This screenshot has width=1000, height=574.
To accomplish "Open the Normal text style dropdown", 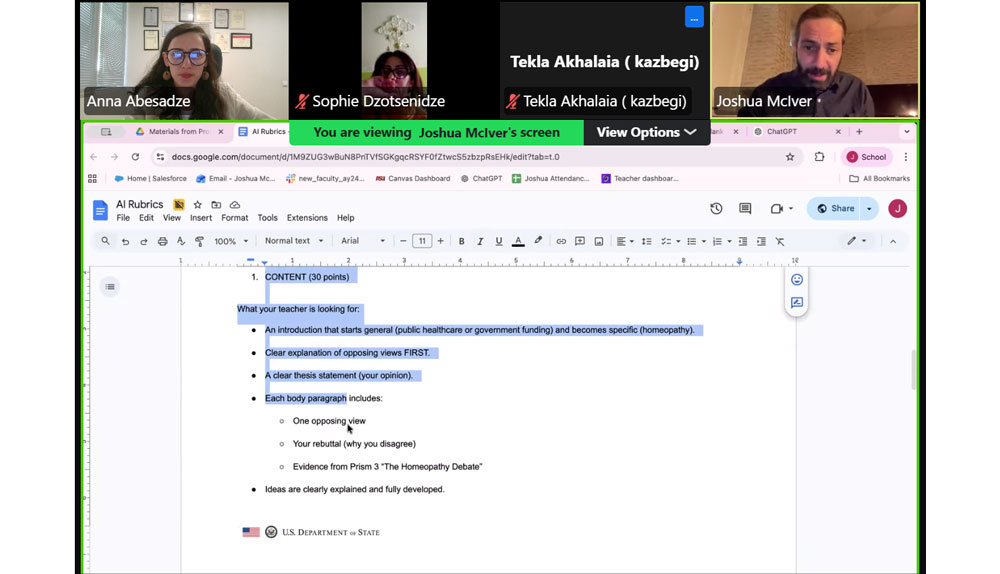I will 294,241.
